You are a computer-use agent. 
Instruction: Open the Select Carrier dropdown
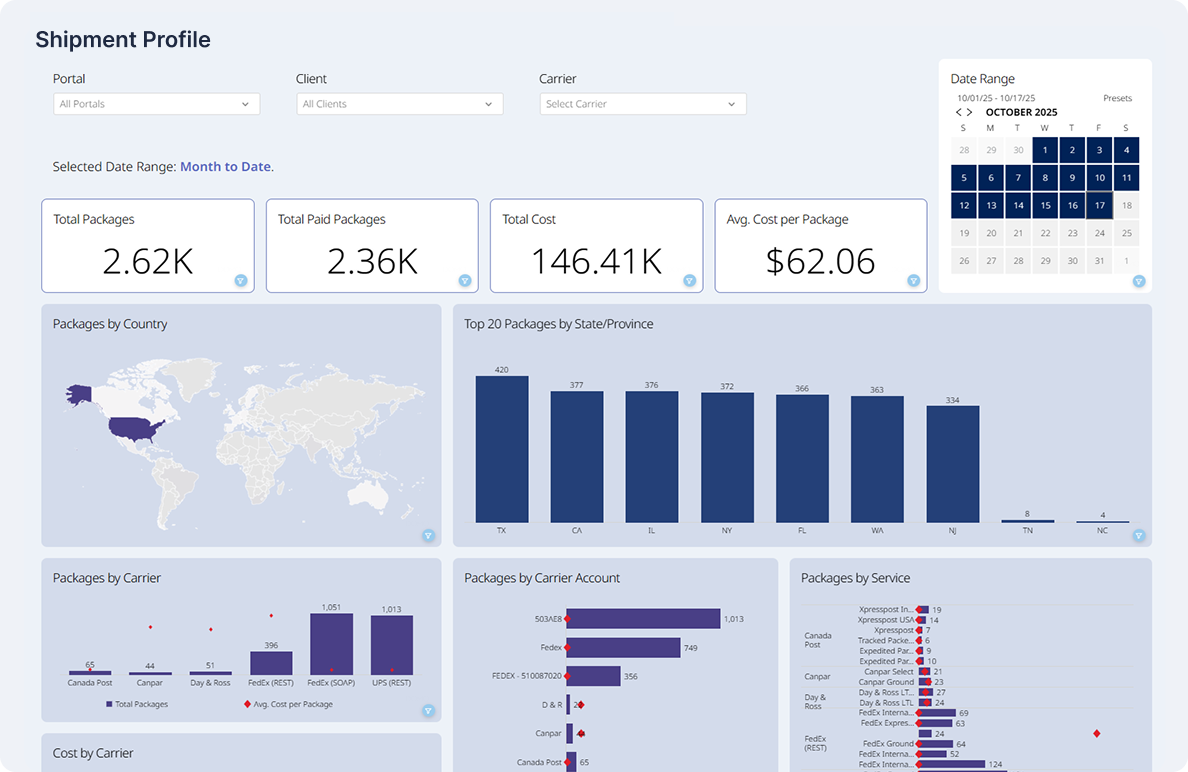[642, 104]
